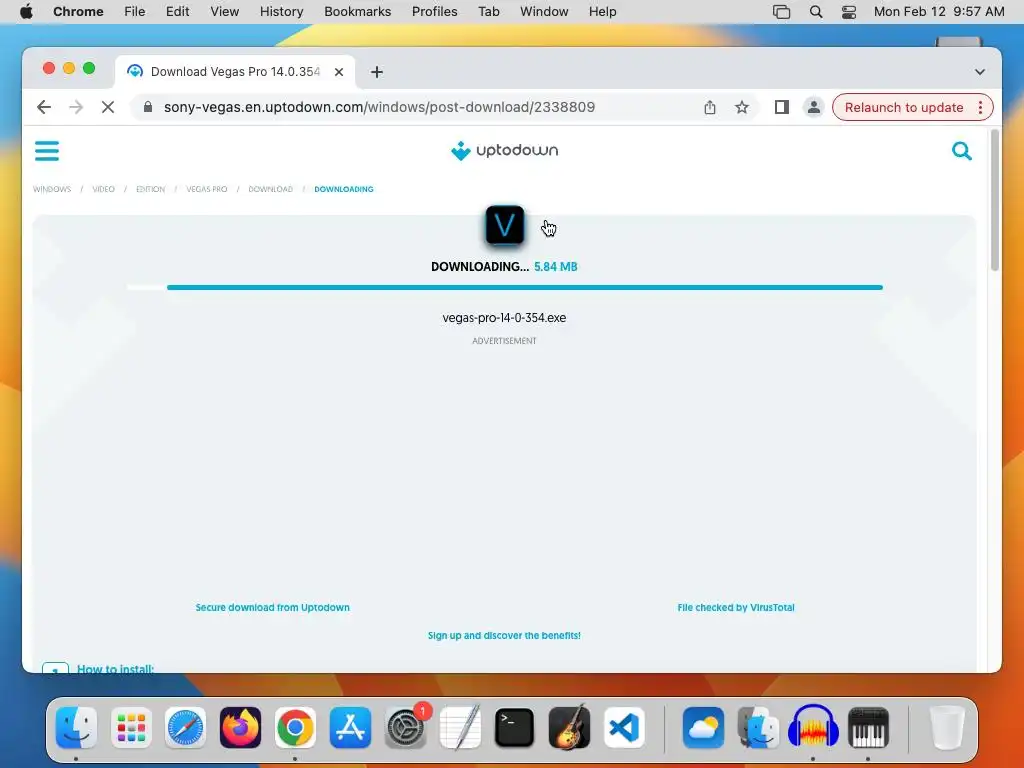Click the Uptodown logo
The width and height of the screenshot is (1024, 768).
pos(504,150)
